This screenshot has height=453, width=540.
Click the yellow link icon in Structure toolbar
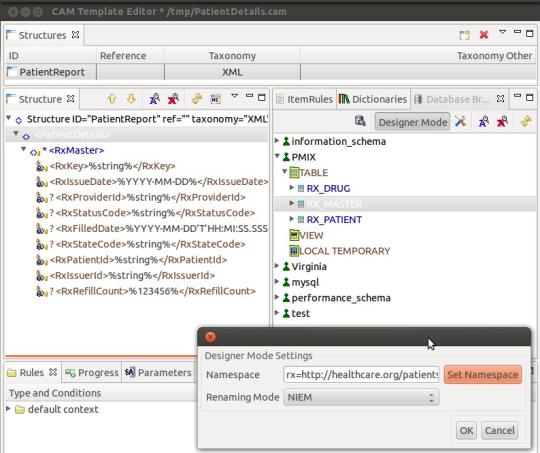click(x=197, y=99)
